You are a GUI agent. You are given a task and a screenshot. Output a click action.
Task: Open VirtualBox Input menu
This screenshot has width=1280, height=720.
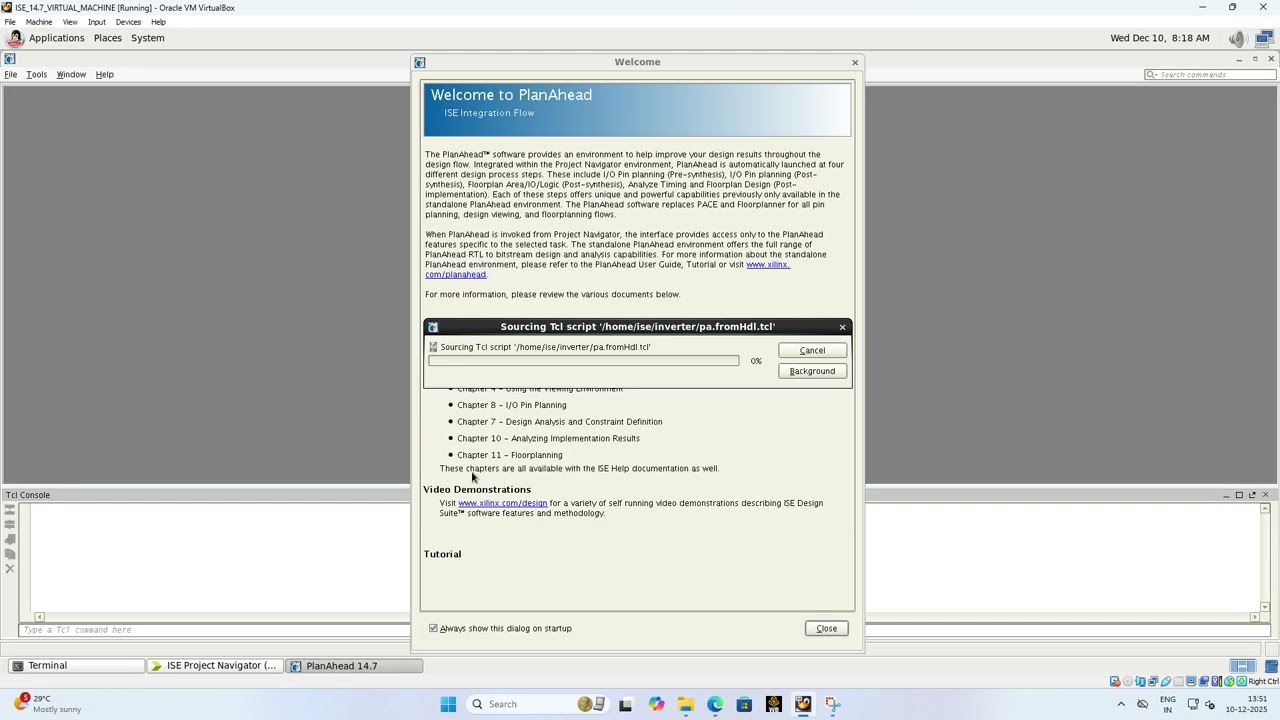click(x=96, y=22)
